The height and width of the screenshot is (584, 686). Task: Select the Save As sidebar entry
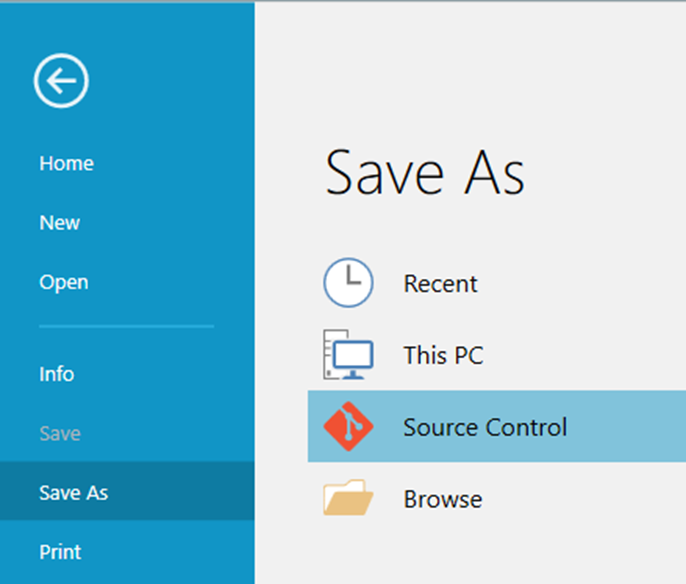pos(74,493)
